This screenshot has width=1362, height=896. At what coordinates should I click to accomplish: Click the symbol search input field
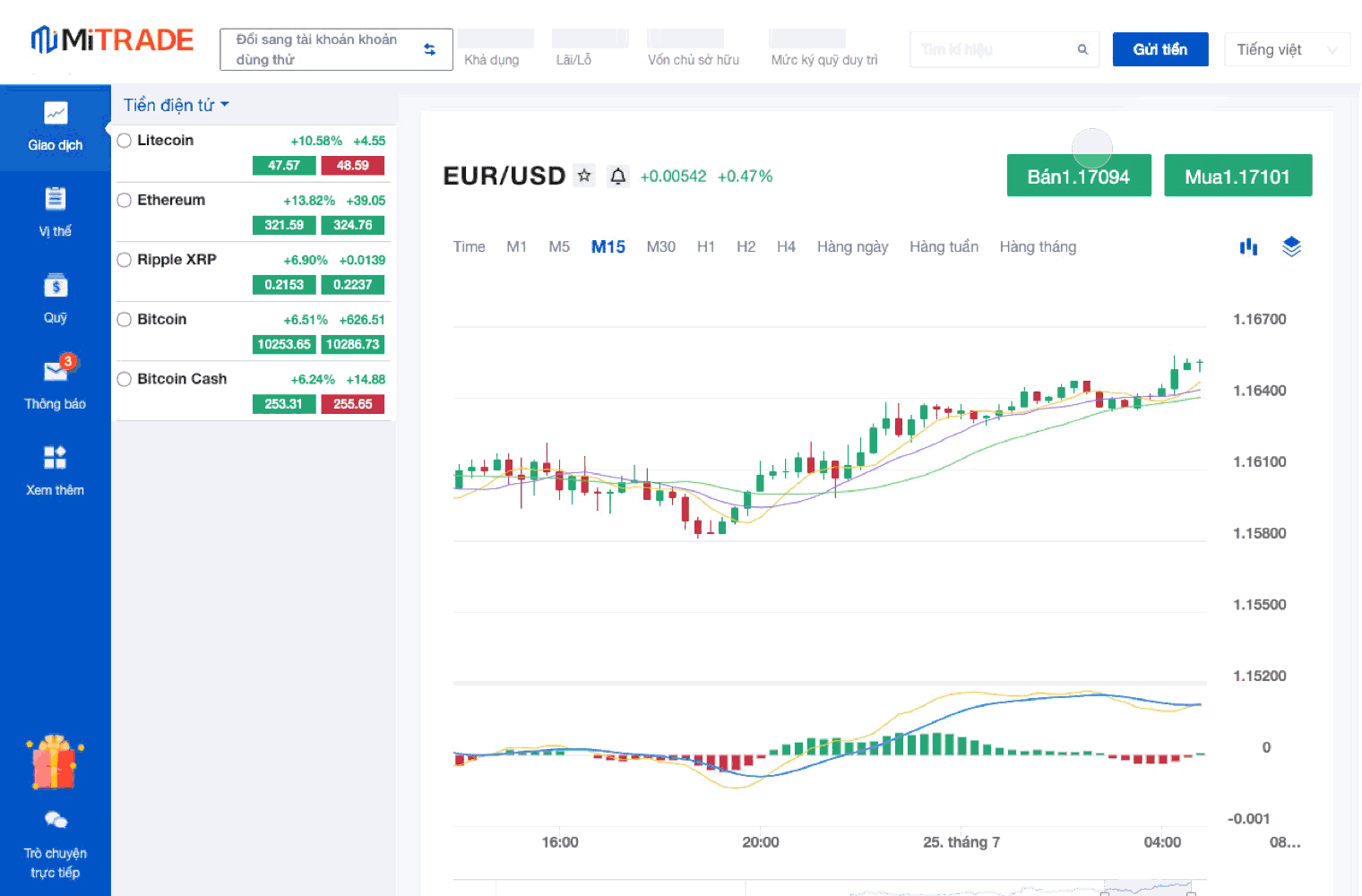(x=995, y=49)
